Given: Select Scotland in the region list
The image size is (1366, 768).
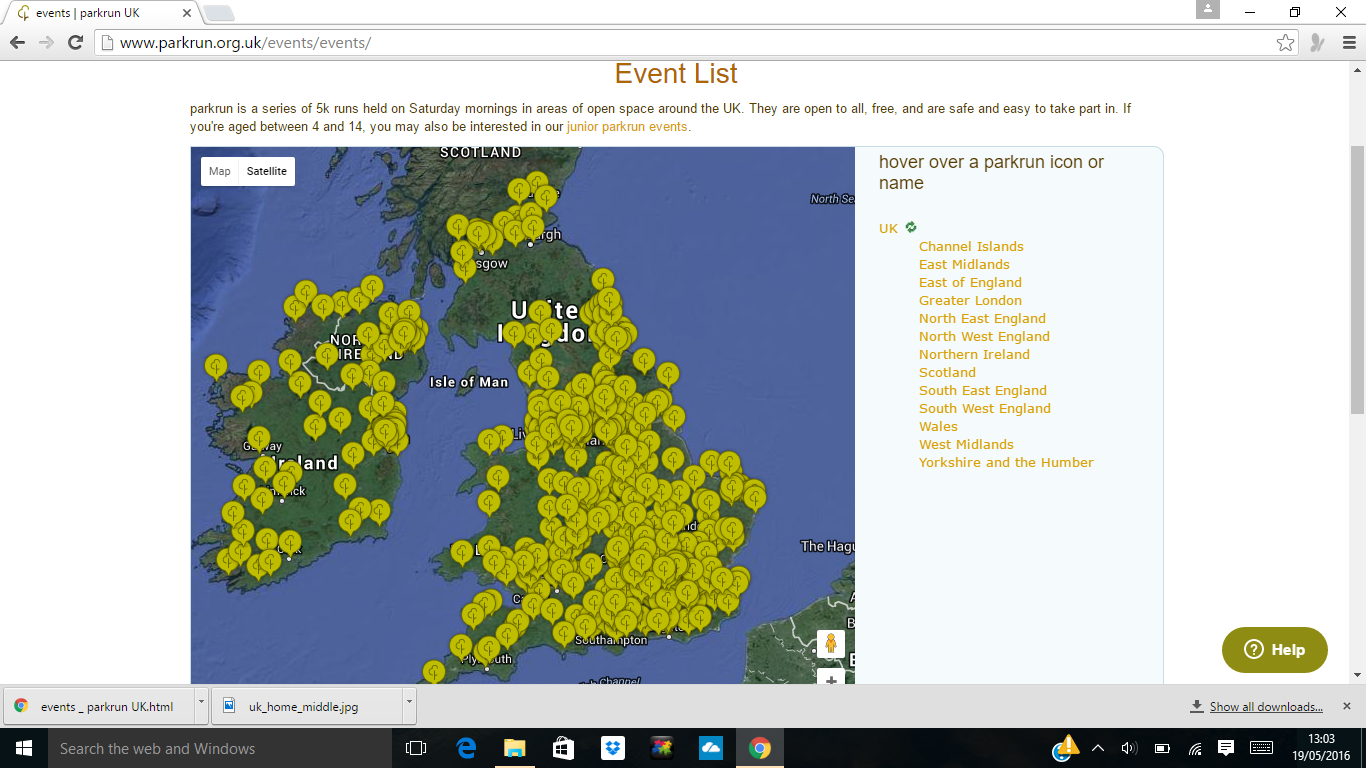Looking at the screenshot, I should [947, 372].
